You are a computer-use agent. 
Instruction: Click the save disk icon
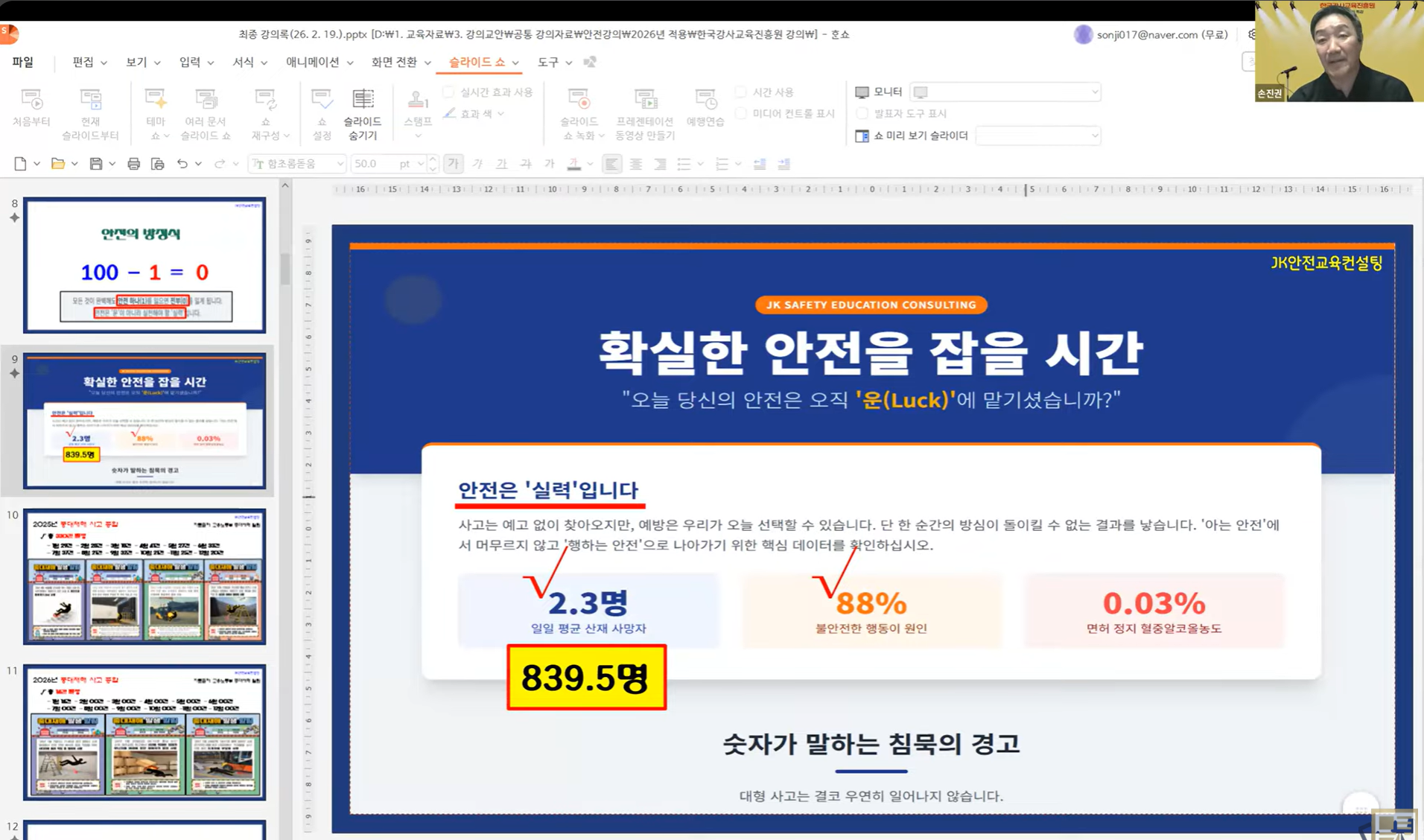point(96,164)
